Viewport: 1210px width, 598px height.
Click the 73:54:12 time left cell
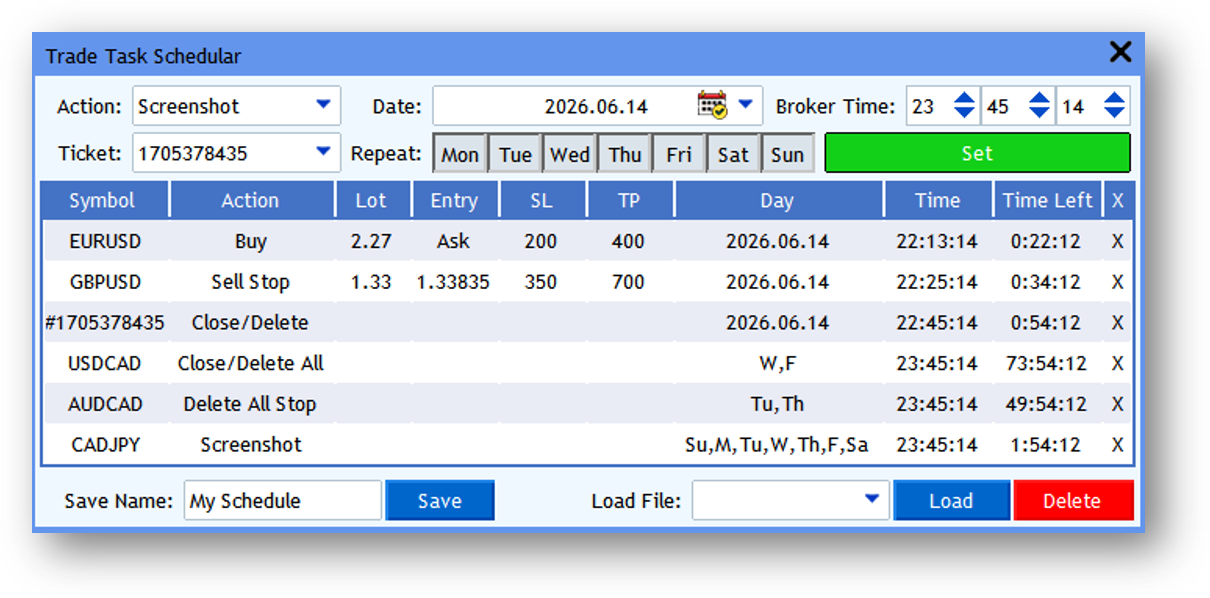click(1046, 363)
